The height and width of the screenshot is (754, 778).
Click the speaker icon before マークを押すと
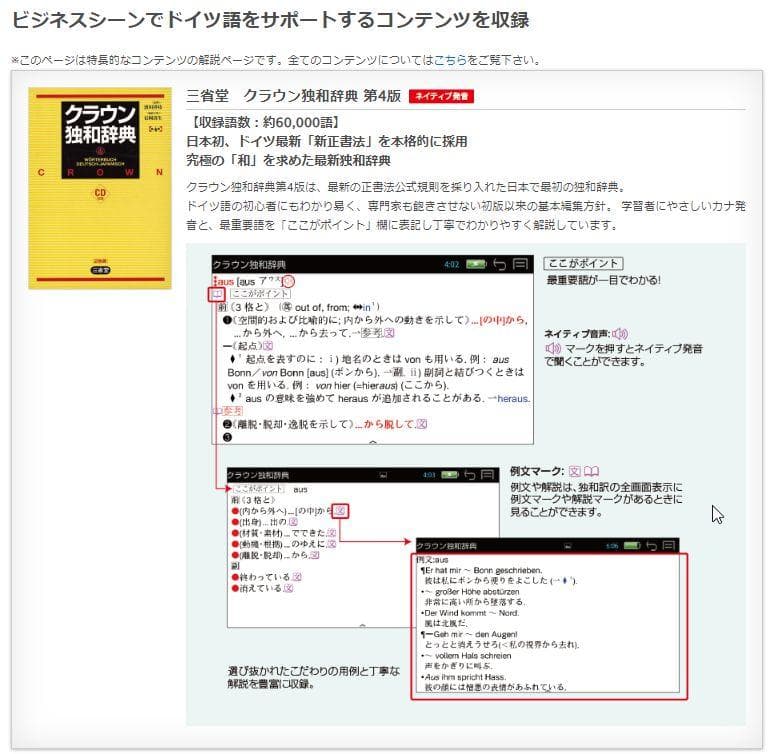(x=553, y=348)
